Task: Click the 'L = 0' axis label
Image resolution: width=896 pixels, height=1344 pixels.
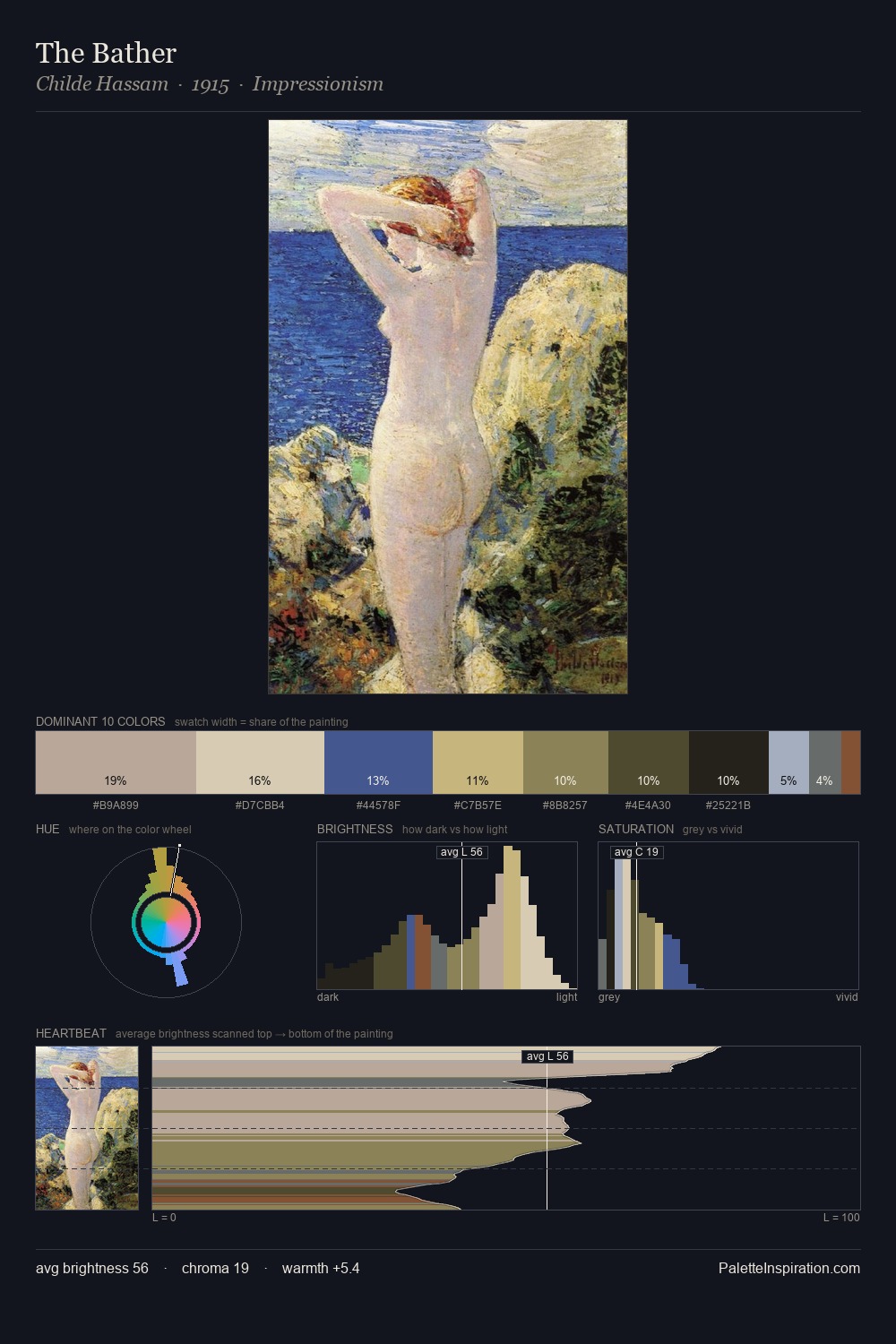Action: (x=164, y=1217)
